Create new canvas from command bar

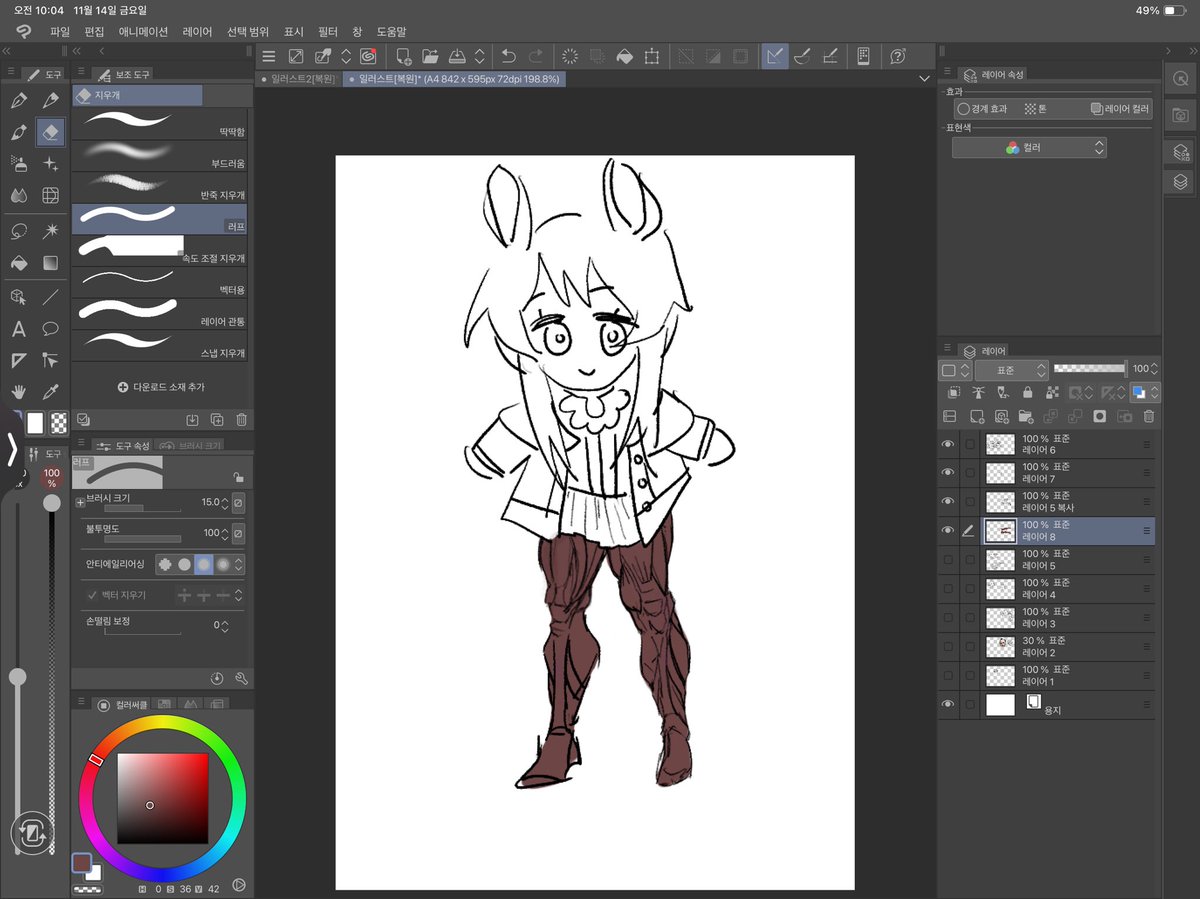tap(403, 57)
